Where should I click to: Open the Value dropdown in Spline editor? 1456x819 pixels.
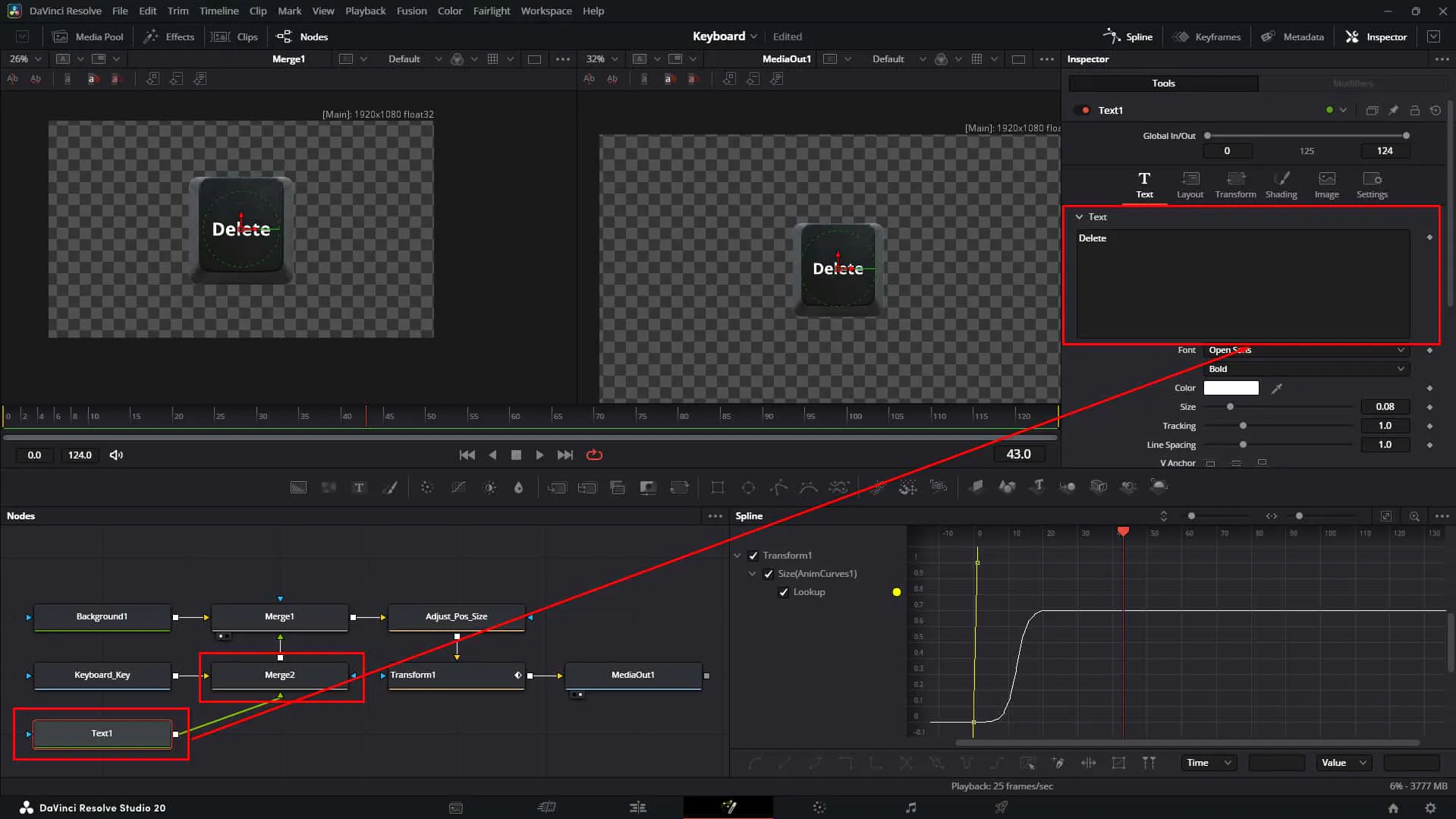1343,763
